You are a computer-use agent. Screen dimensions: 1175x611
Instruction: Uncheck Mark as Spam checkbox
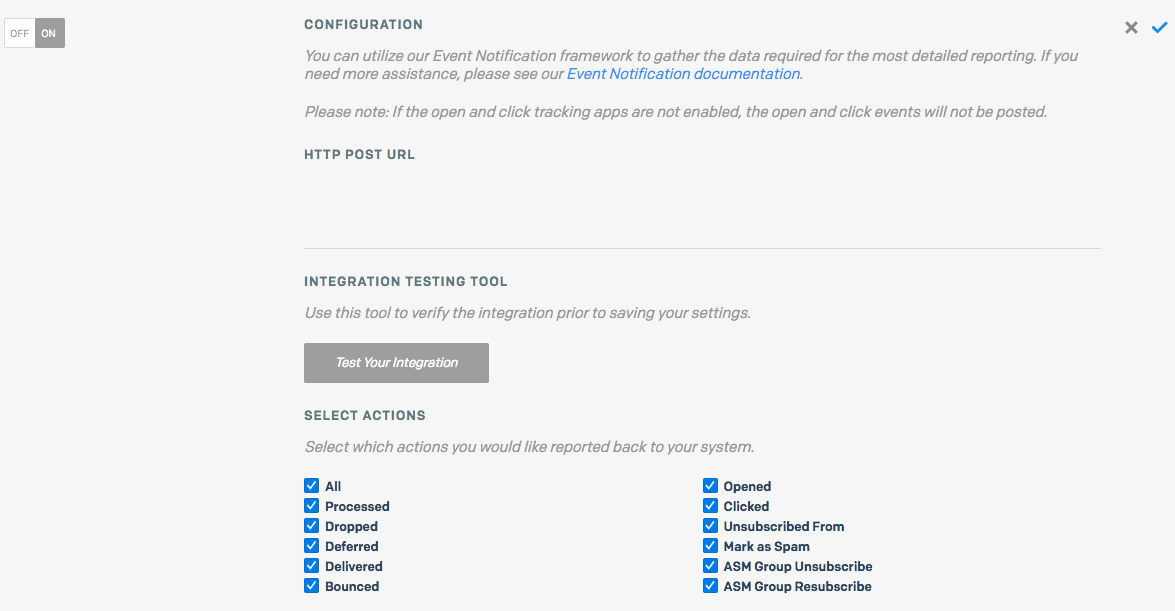click(710, 546)
